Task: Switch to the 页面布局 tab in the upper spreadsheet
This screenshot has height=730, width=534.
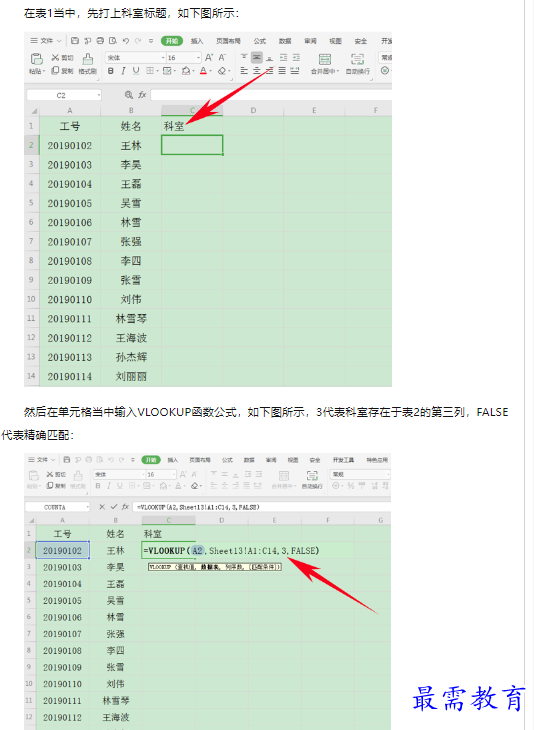Action: click(228, 41)
